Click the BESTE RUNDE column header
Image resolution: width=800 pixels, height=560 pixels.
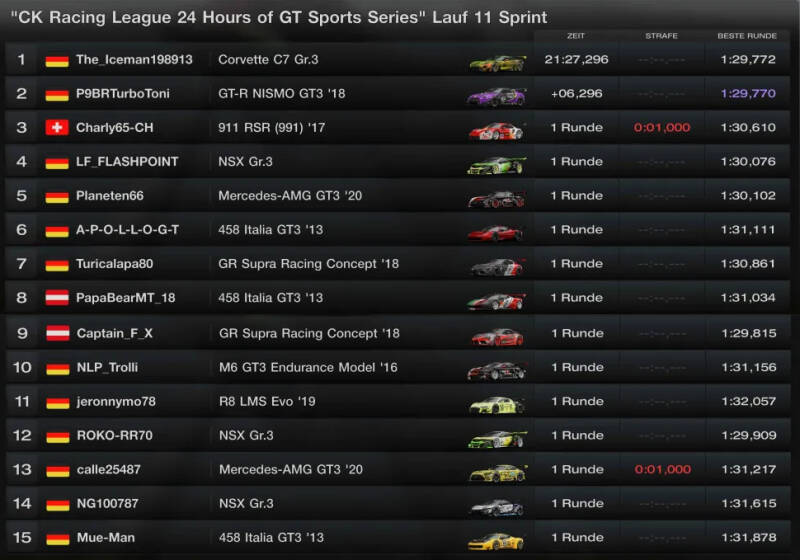(746, 36)
